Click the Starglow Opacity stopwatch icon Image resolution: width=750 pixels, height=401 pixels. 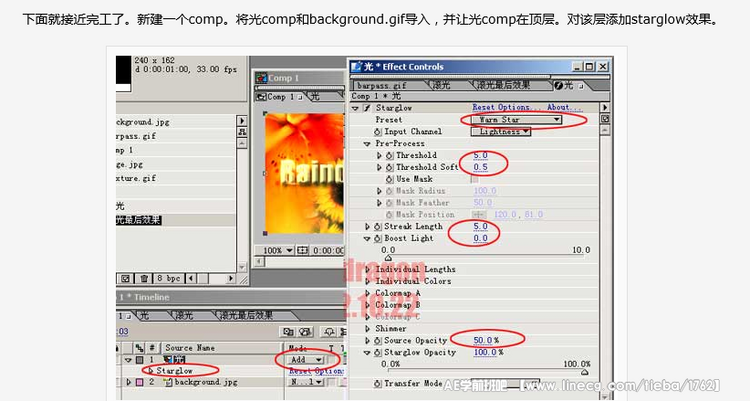tap(377, 353)
